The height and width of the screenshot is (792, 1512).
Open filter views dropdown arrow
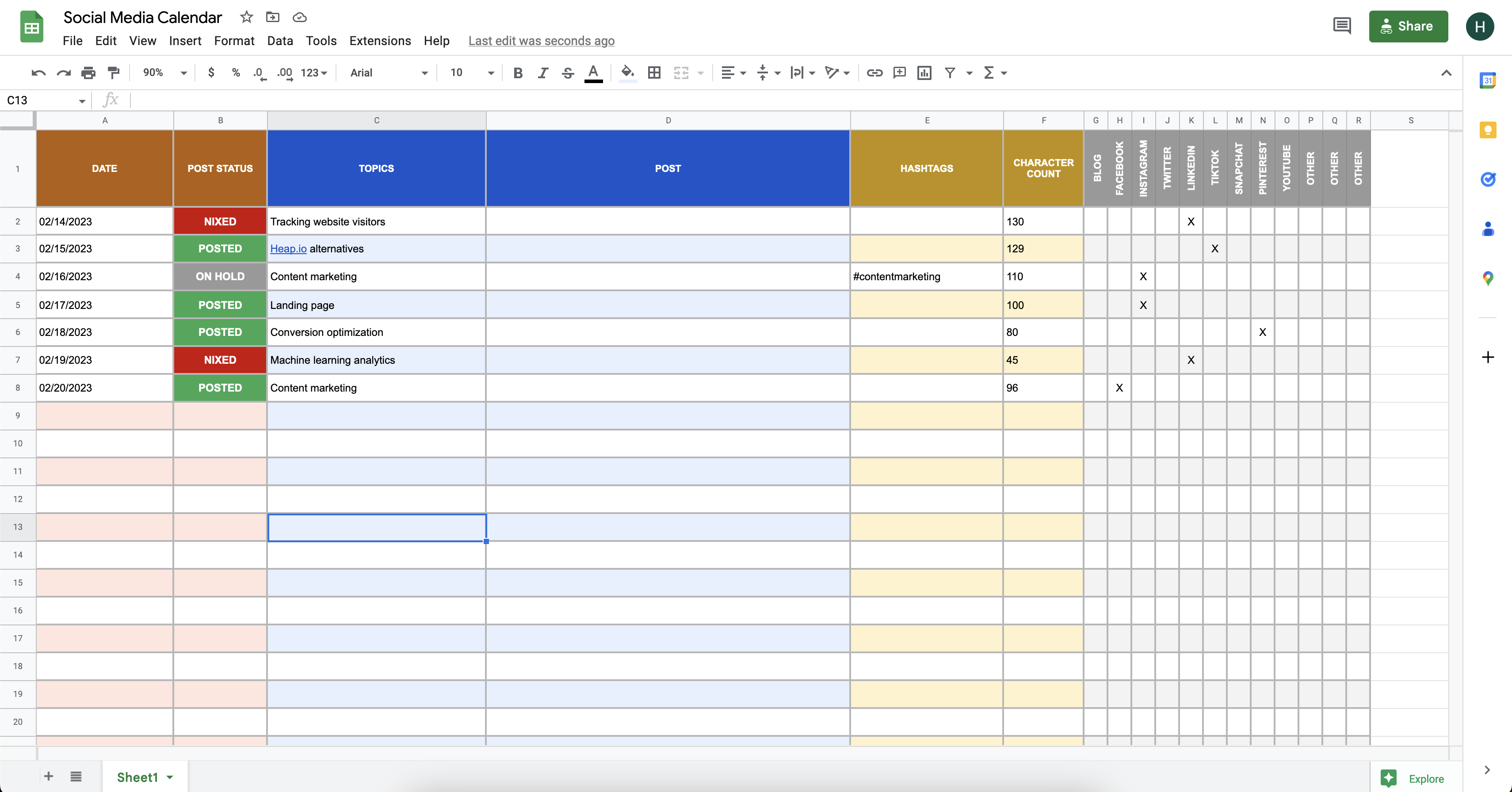click(970, 73)
